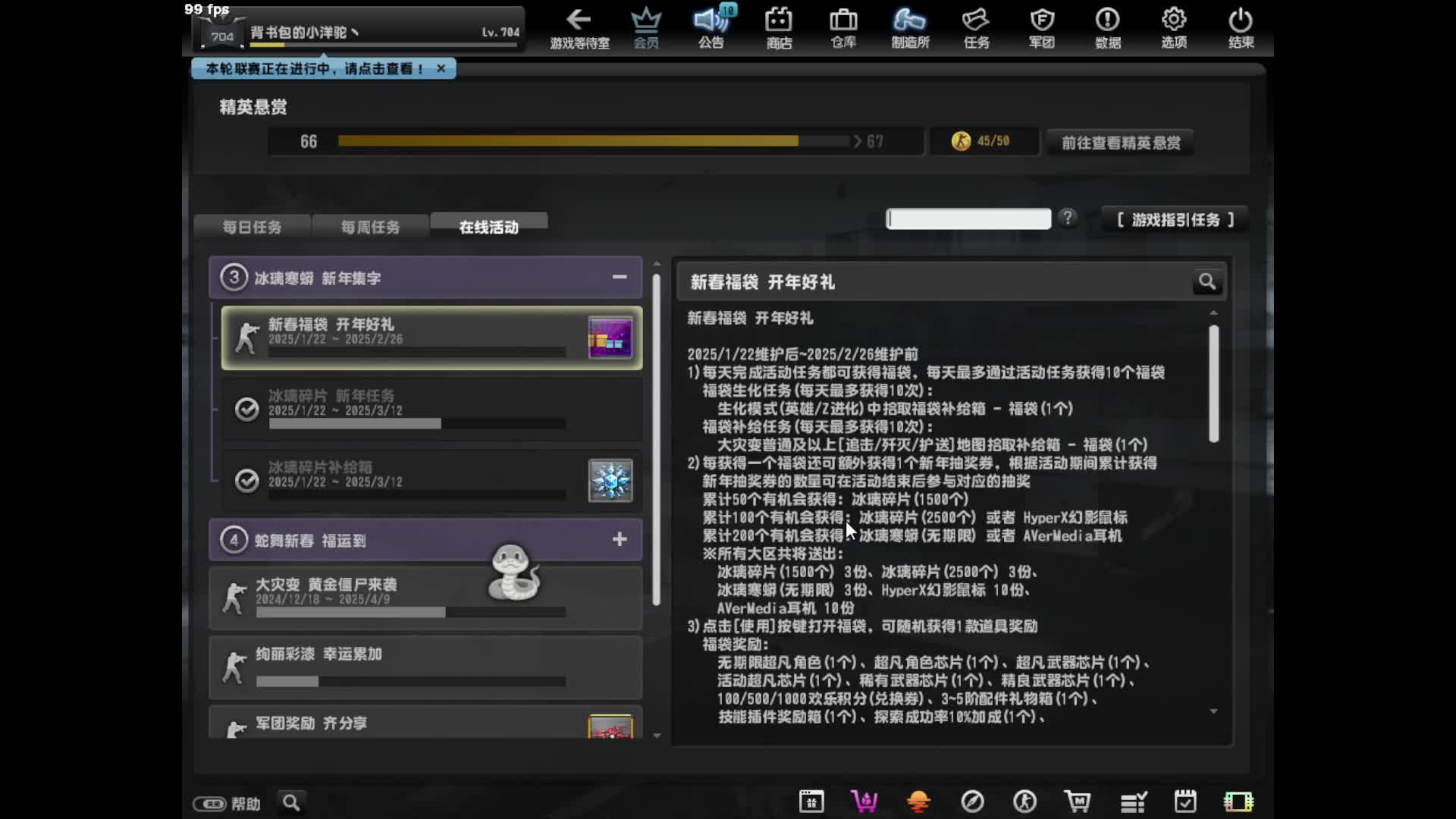This screenshot has height=819, width=1456.
Task: Click the pink shopping cart icon at bottom
Action: click(x=864, y=801)
